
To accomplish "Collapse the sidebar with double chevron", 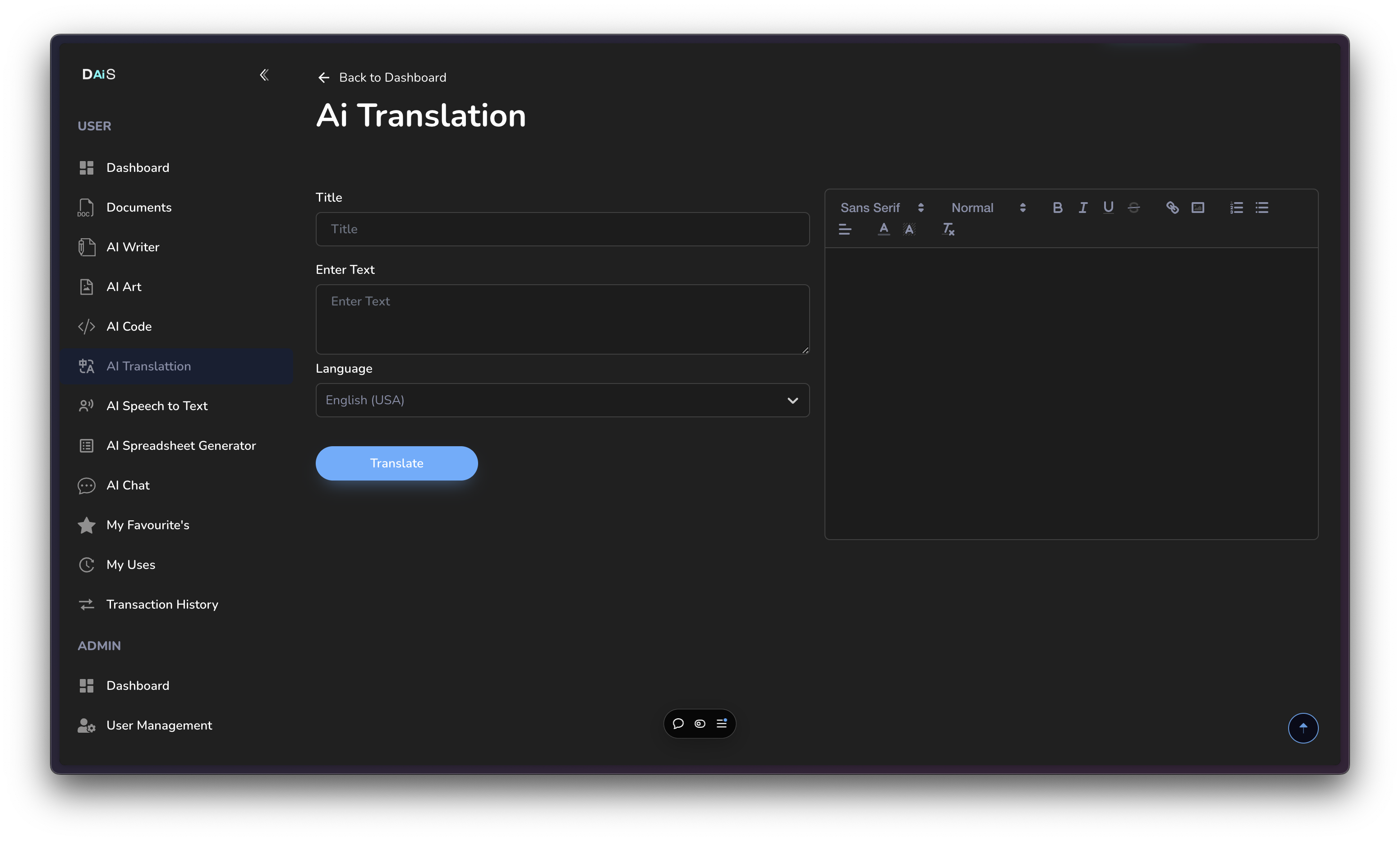I will tap(264, 75).
